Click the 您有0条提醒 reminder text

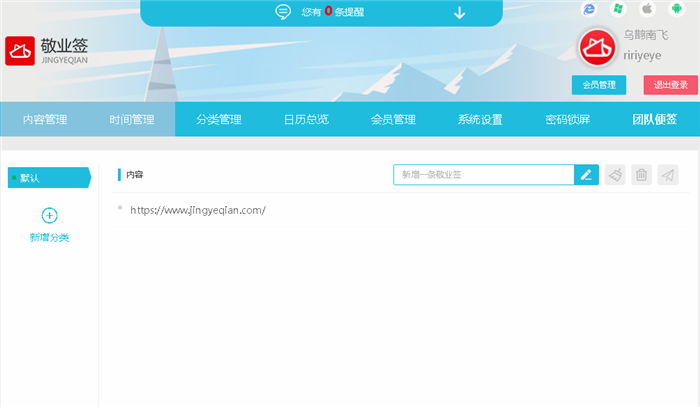tap(333, 12)
